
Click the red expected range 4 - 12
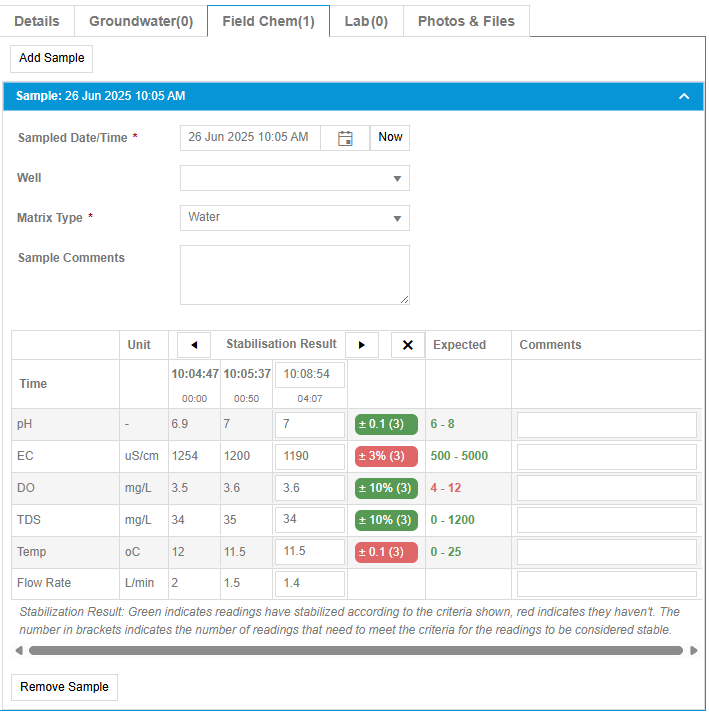(x=445, y=488)
